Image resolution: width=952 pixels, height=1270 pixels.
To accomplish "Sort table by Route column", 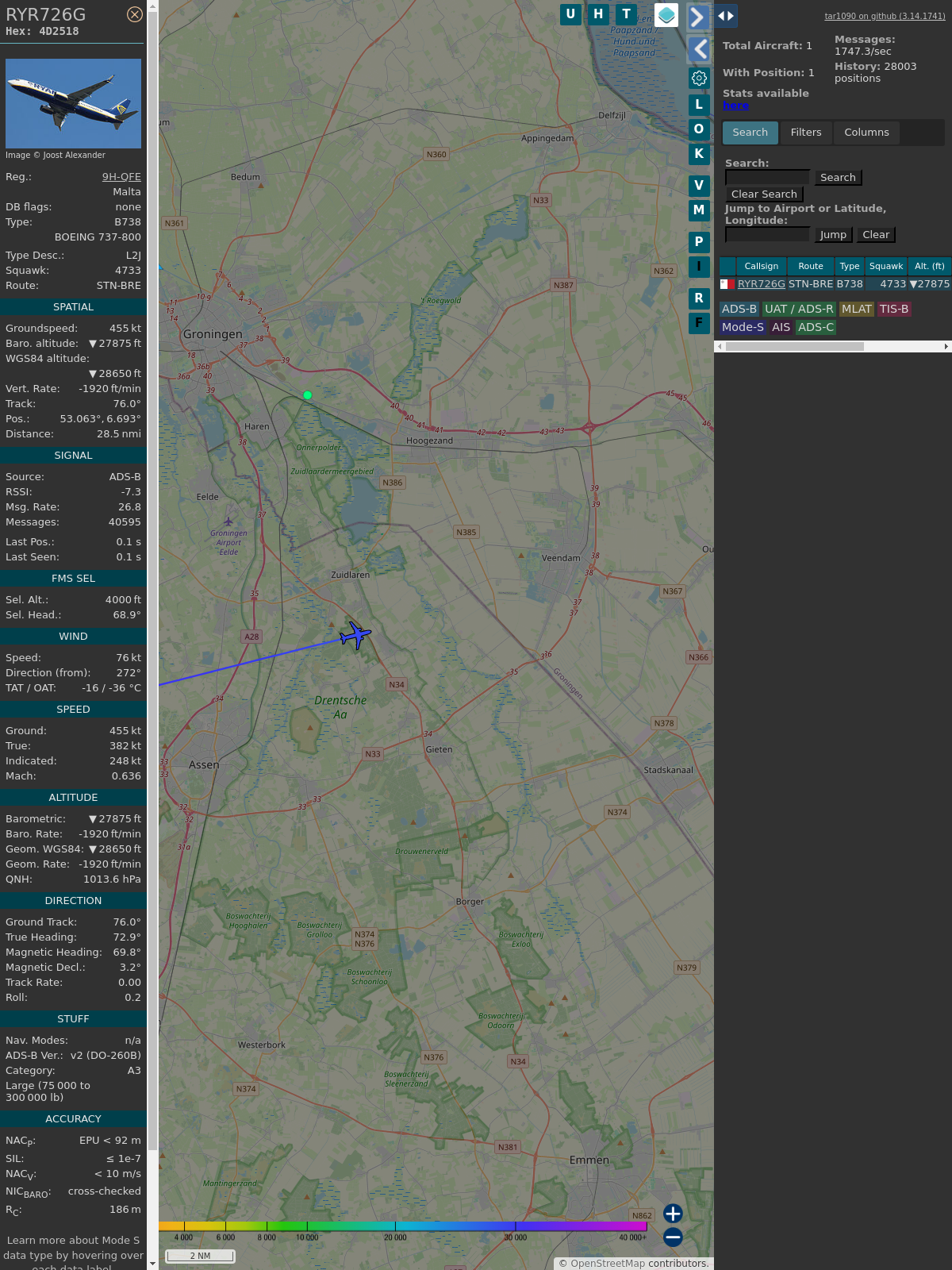I will coord(811,267).
